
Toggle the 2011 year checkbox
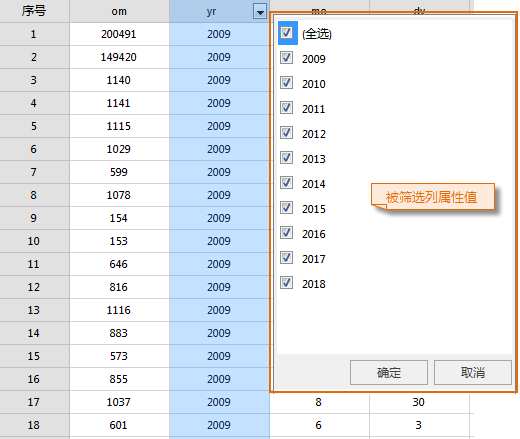click(287, 108)
